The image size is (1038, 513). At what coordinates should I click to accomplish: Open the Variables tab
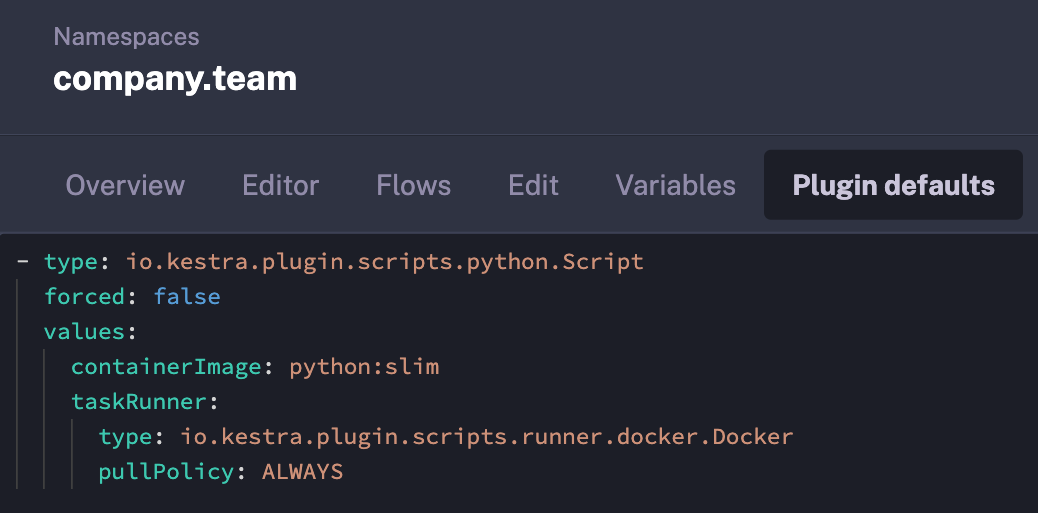tap(675, 185)
